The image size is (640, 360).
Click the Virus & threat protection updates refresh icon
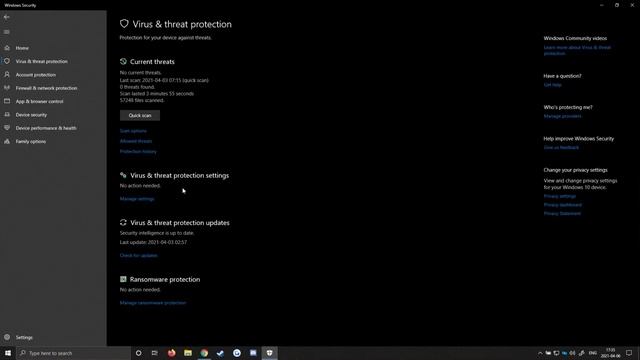coord(123,222)
